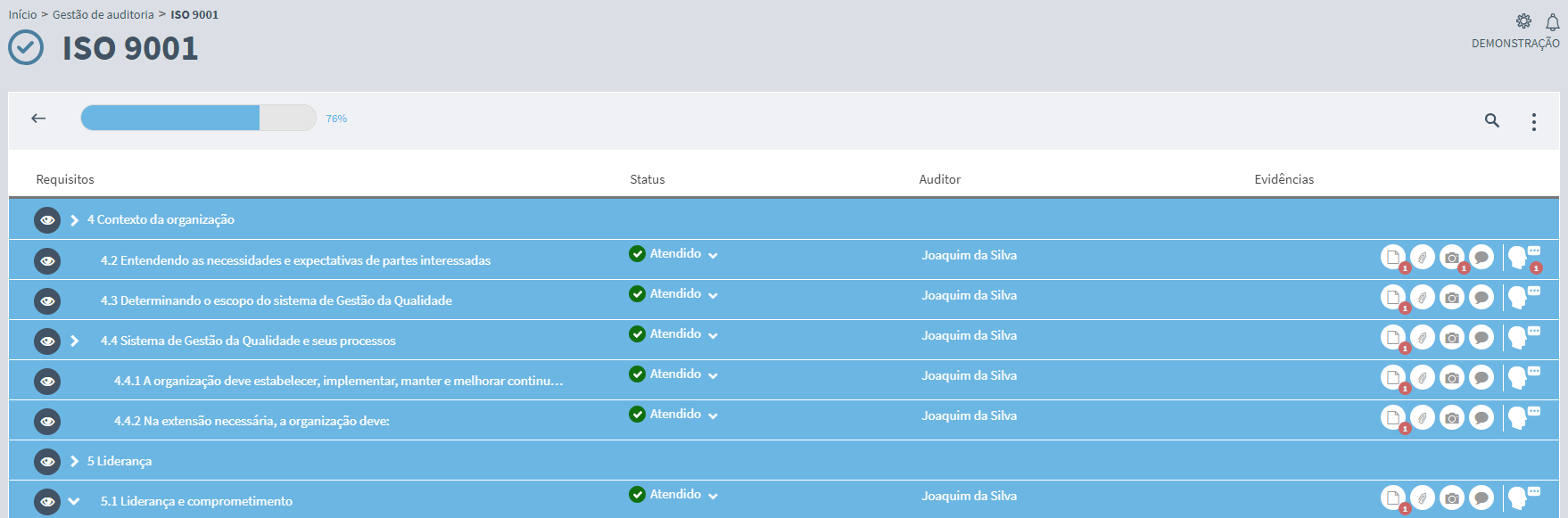Click the audit progress bar at 76%
The image size is (1568, 518).
pyautogui.click(x=198, y=118)
